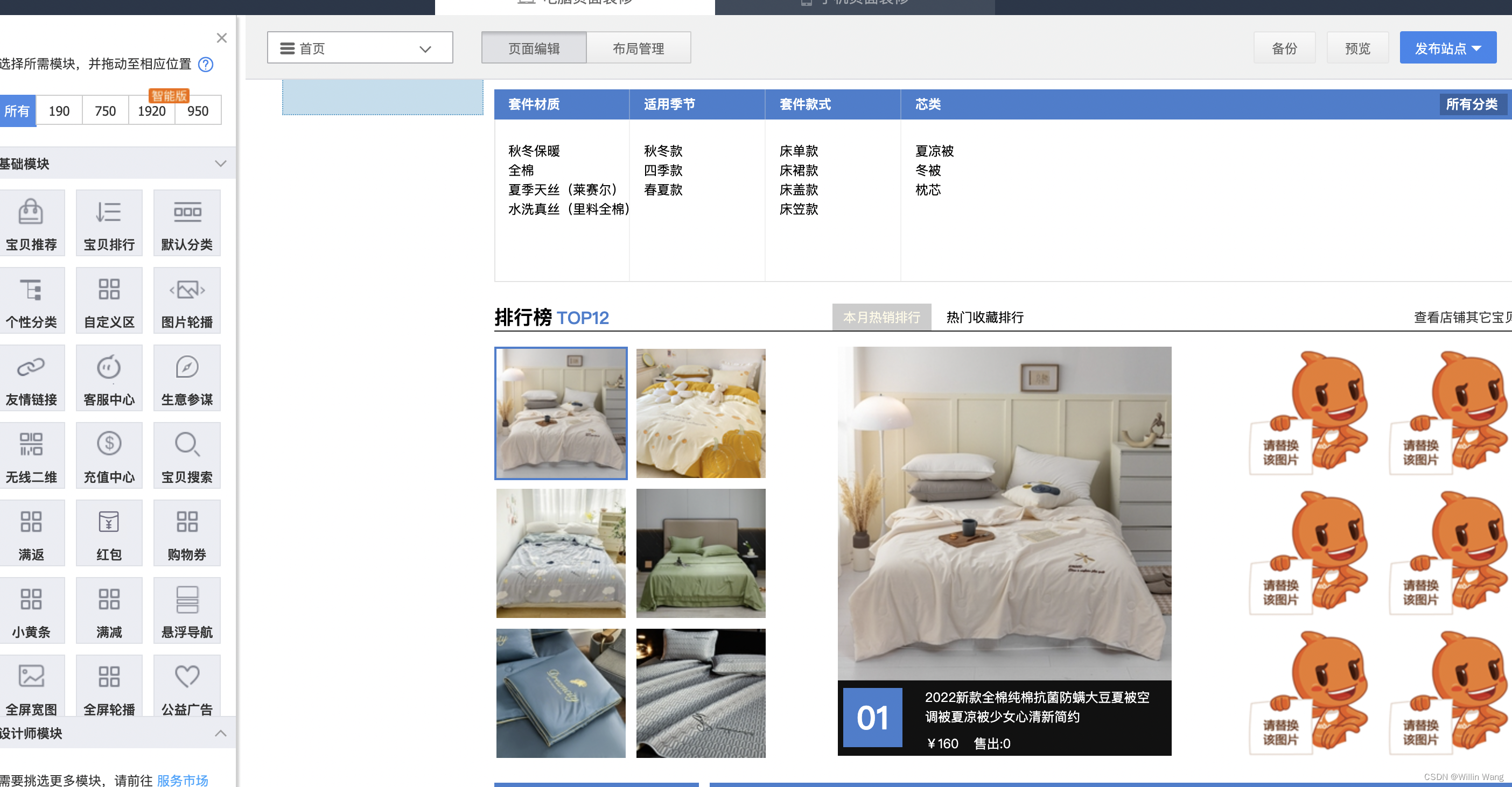Add the 红包 module
The image size is (1512, 787).
(109, 533)
